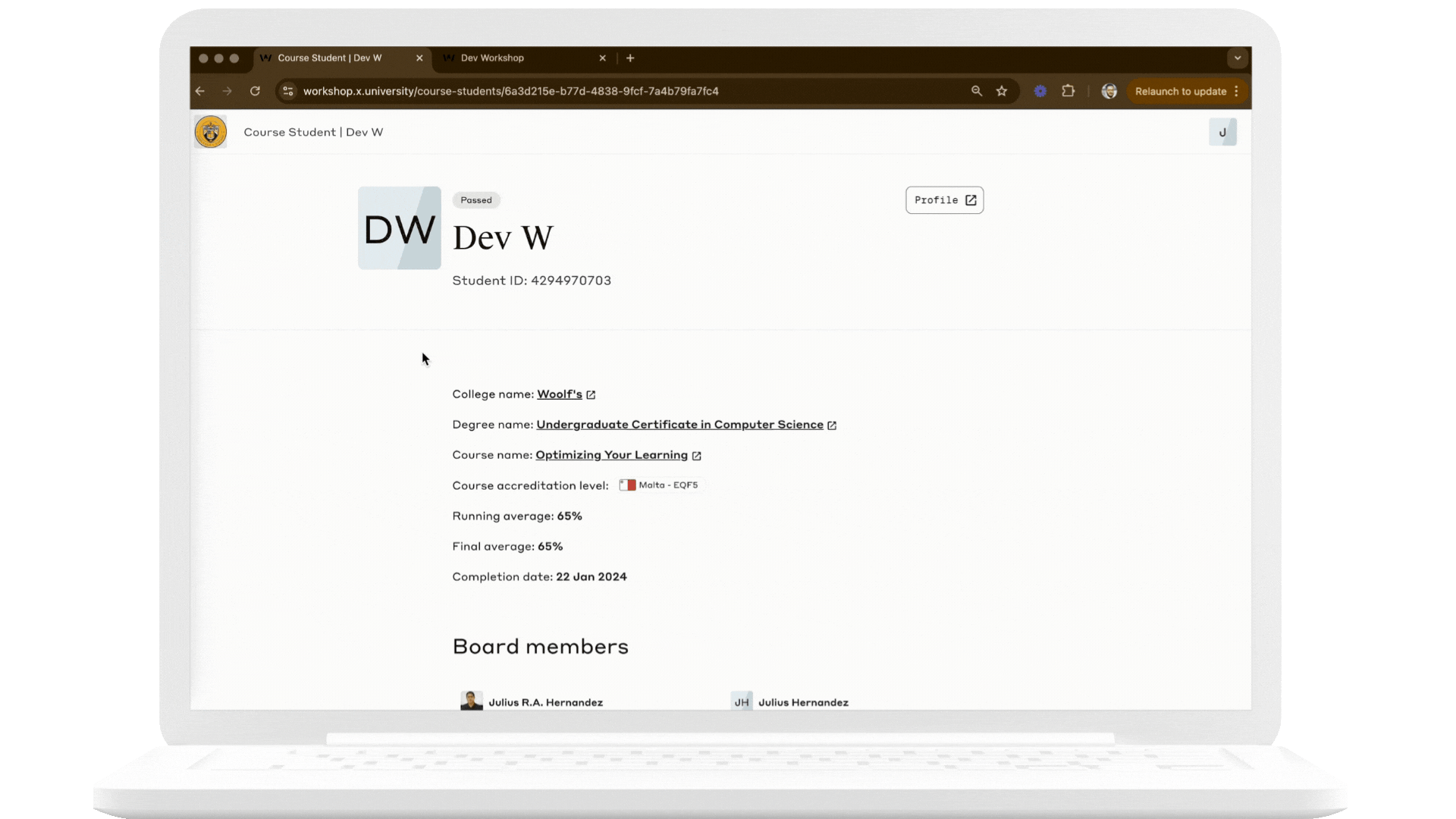1456x819 pixels.
Task: Open the Woolf's college link
Action: click(560, 394)
